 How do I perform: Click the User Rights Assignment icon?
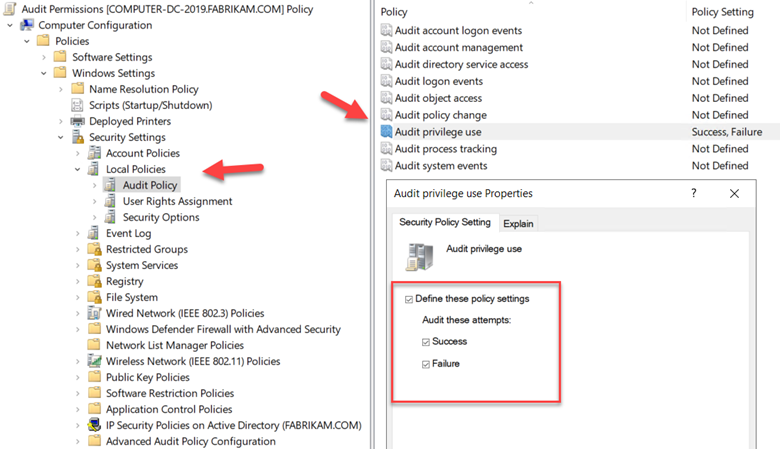pyautogui.click(x=110, y=201)
